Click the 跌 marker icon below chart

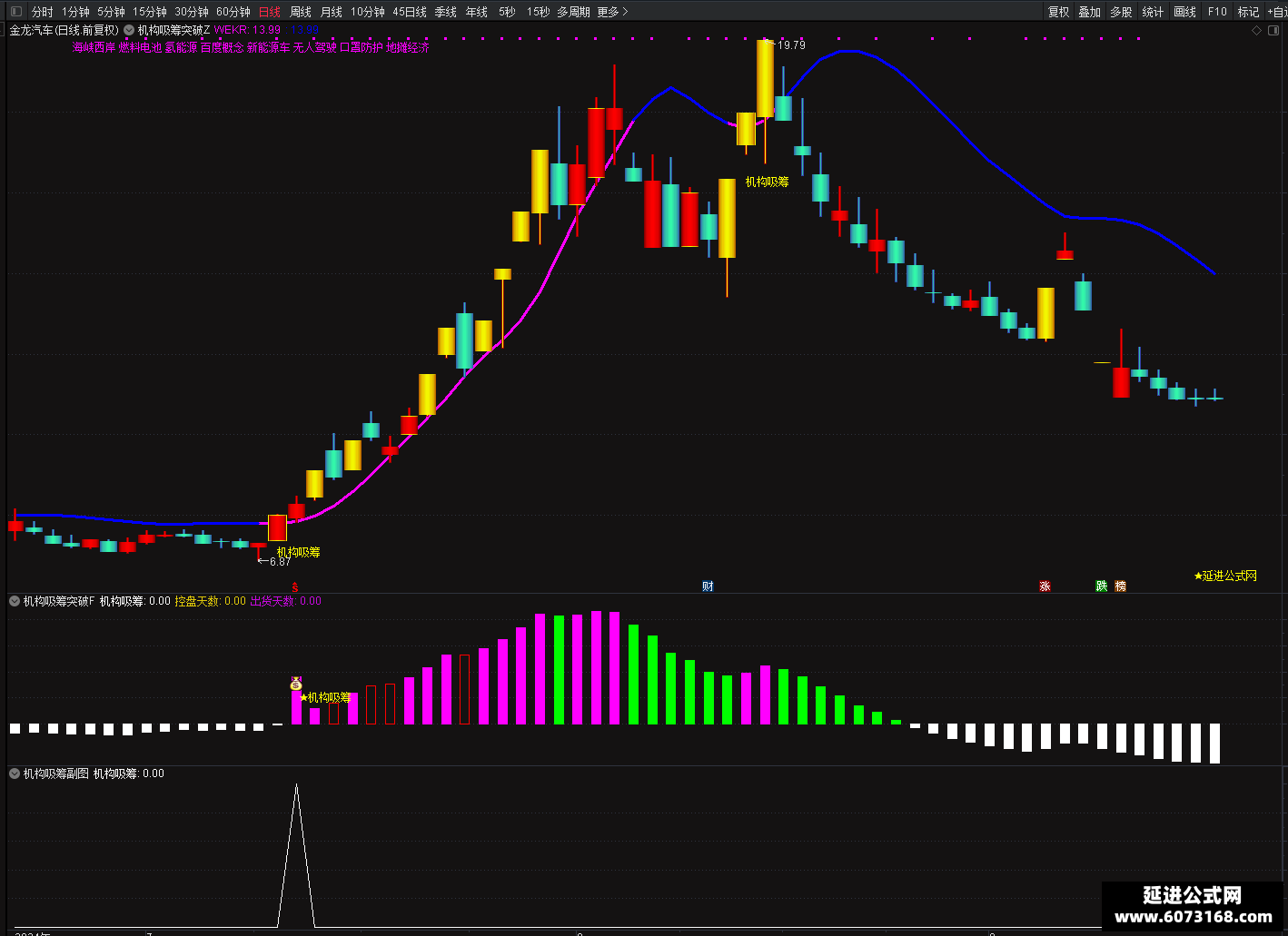1102,586
